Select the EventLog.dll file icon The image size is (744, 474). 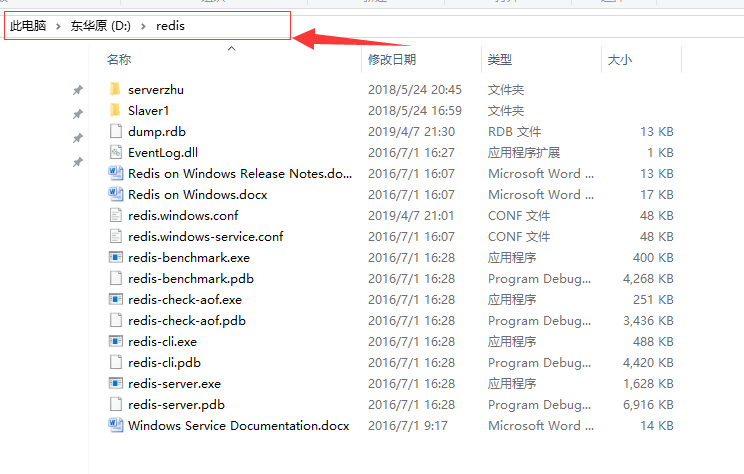pos(116,152)
